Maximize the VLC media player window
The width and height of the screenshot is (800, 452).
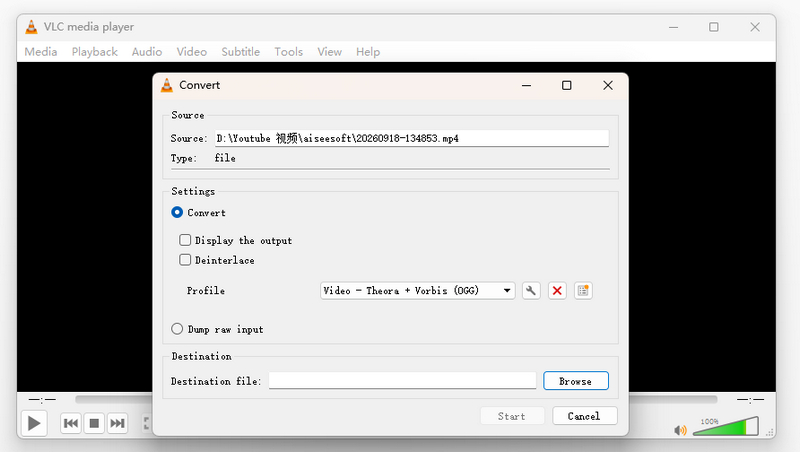(x=714, y=27)
